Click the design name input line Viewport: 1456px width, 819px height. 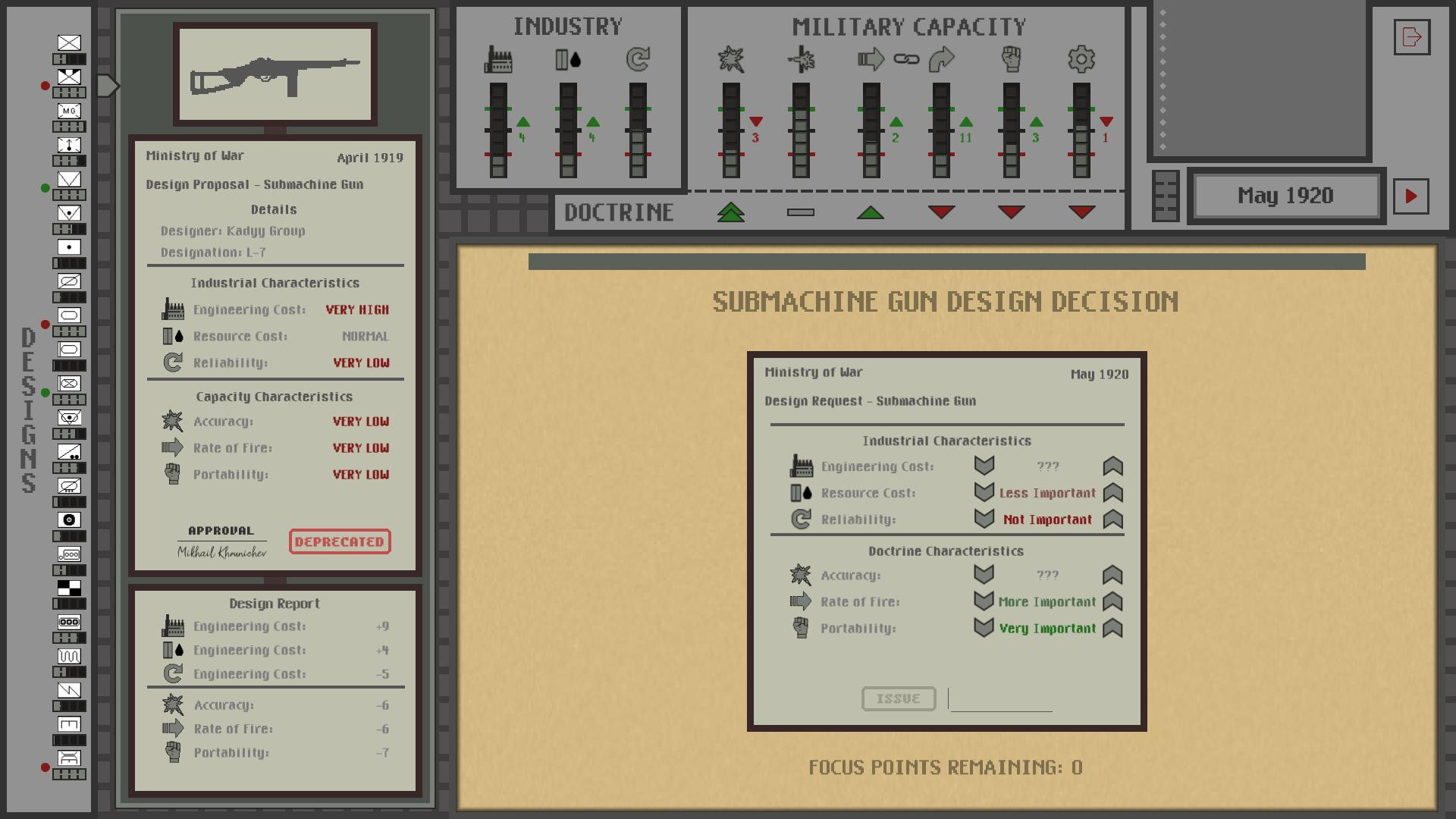point(1001,699)
